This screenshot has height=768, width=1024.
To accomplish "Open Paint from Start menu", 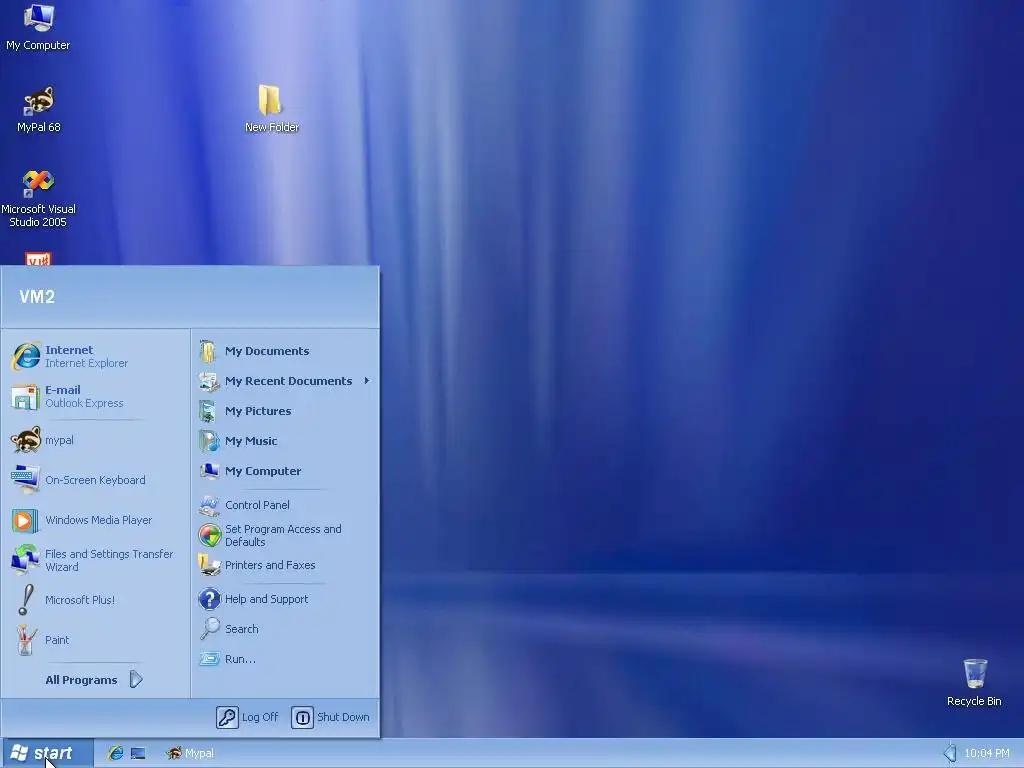I will 96,640.
